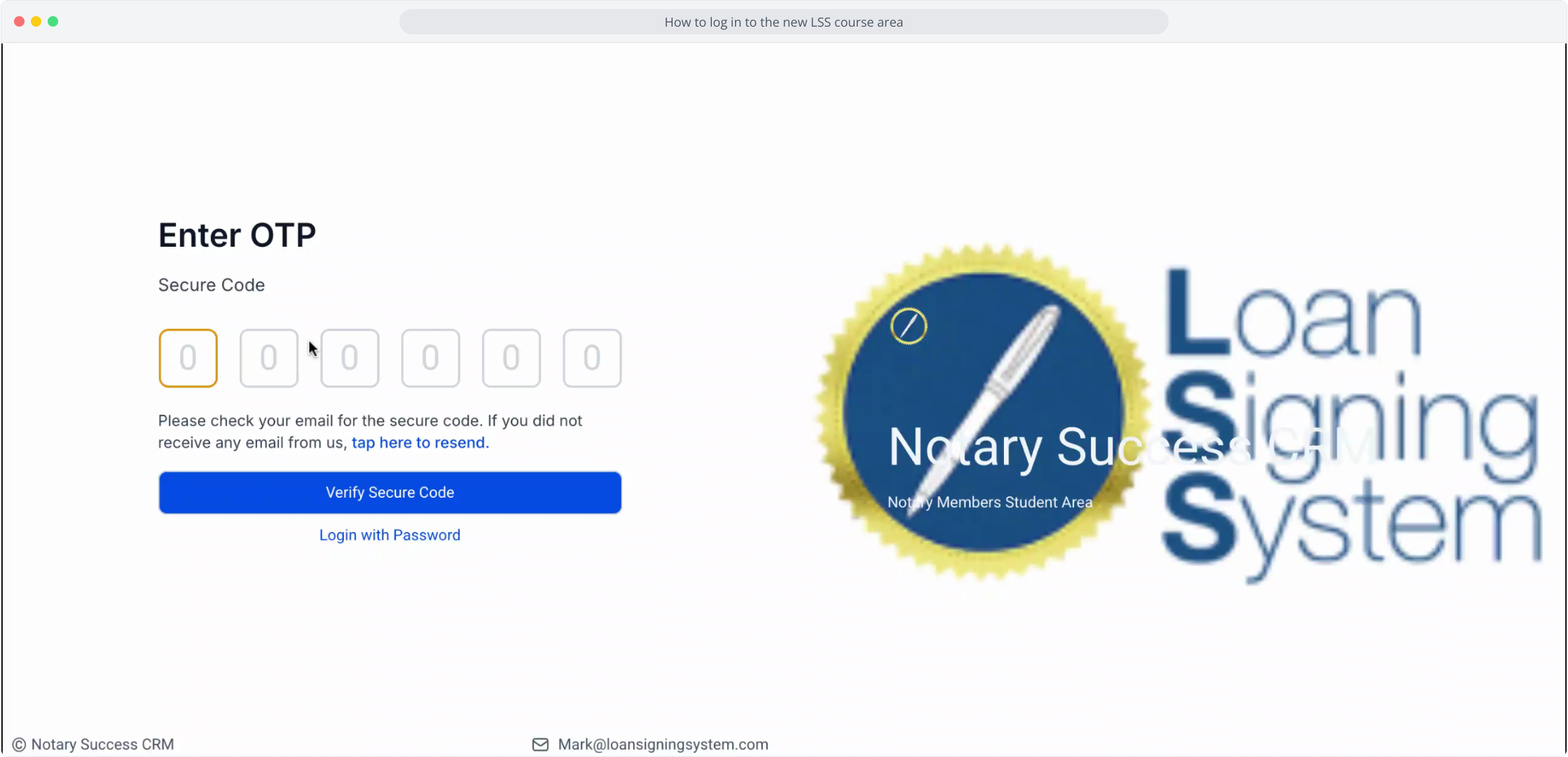Open the Login with Password link
This screenshot has width=1568, height=757.
click(390, 535)
